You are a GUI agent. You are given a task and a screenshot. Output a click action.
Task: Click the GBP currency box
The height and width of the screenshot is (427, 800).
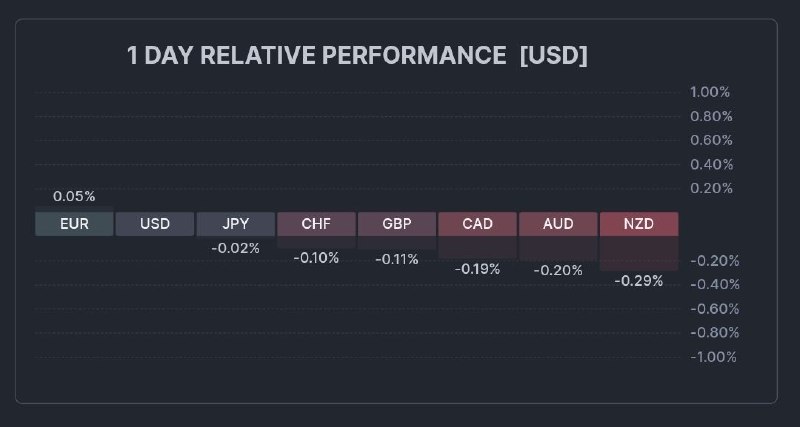(x=397, y=224)
